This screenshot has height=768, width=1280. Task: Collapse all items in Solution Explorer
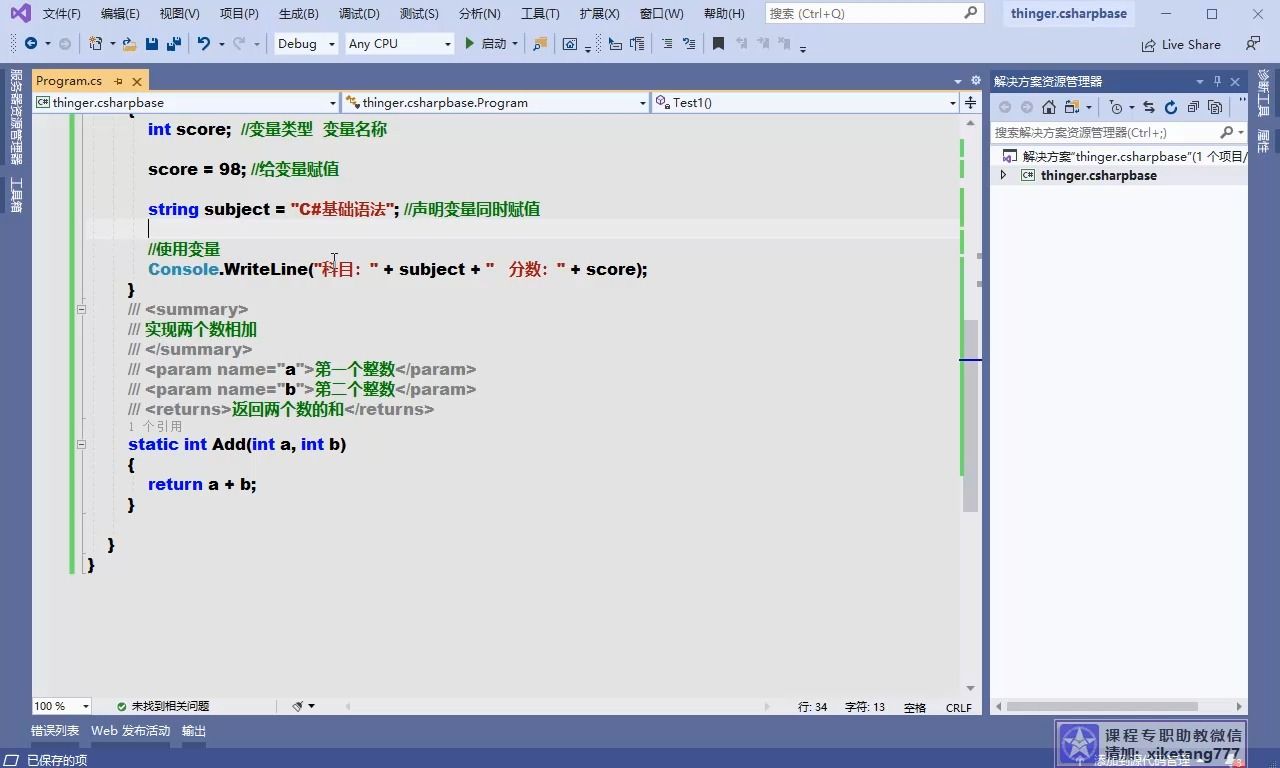click(x=1193, y=107)
